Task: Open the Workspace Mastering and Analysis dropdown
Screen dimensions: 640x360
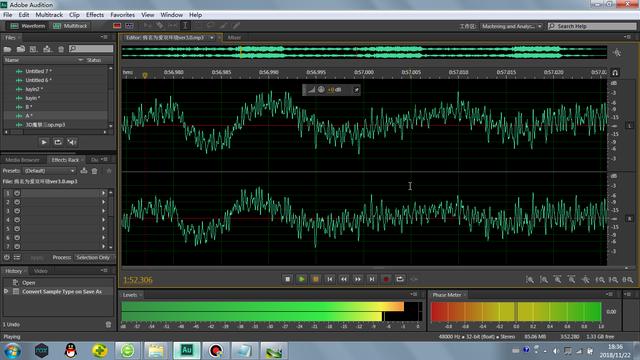Action: pos(511,26)
